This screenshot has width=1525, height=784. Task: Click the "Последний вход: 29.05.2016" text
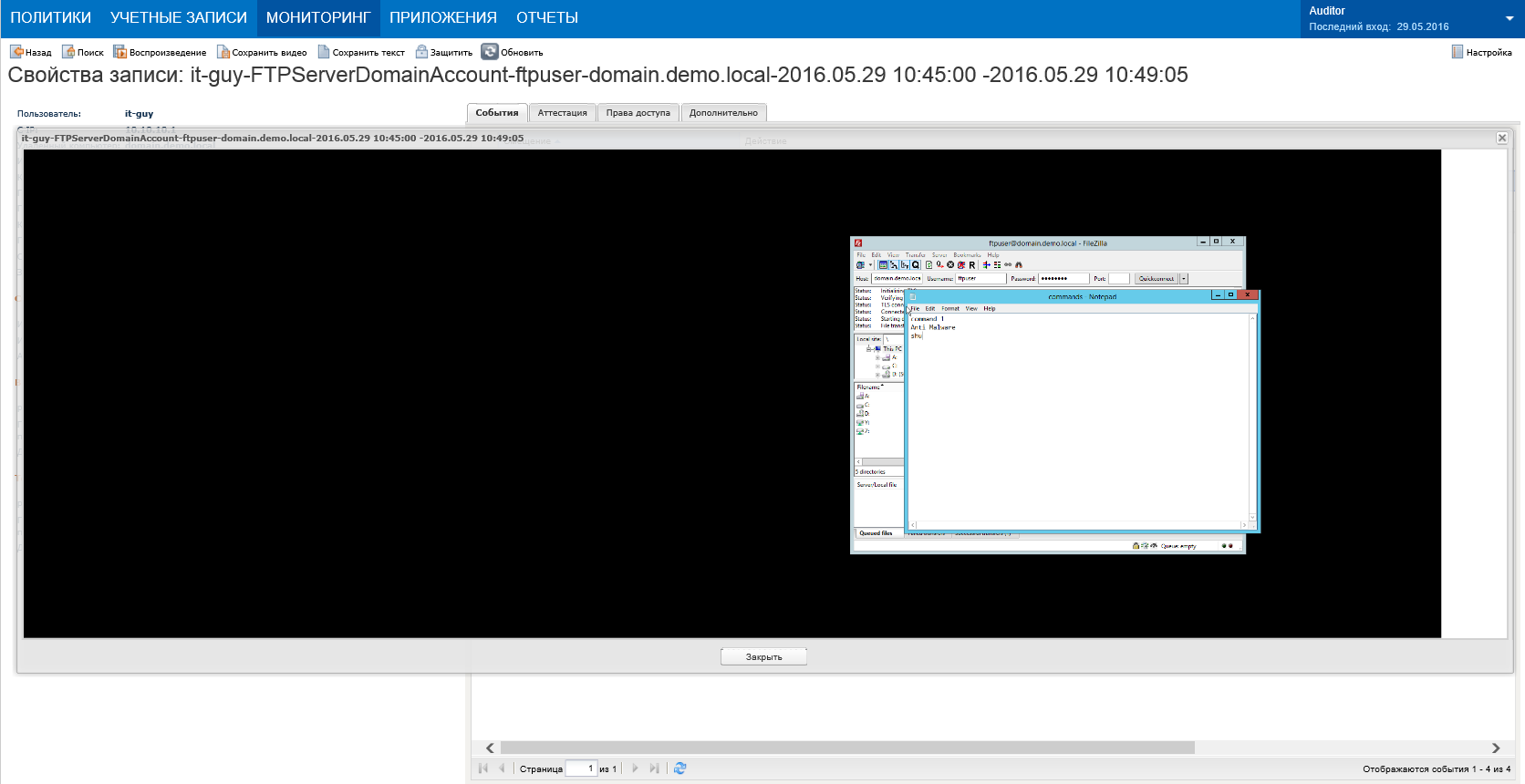[1379, 27]
